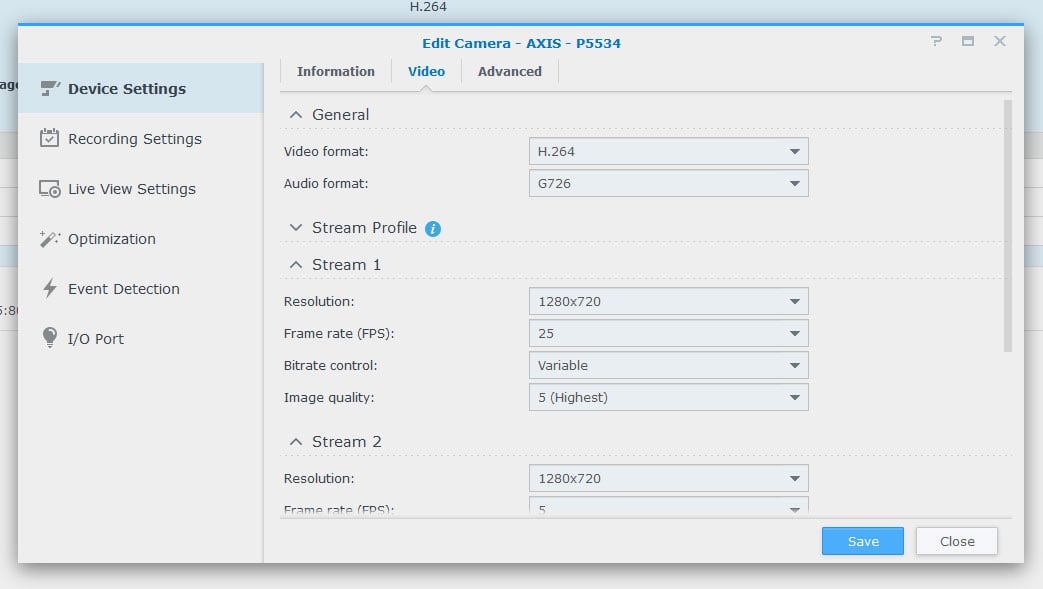
Task: Open the Event Detection section
Action: point(141,289)
